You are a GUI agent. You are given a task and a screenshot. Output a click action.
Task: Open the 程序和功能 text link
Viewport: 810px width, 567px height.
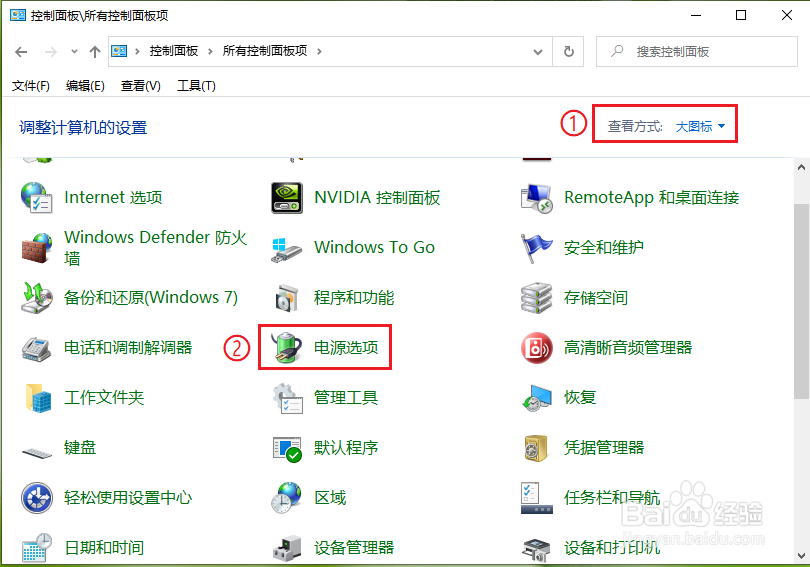[354, 297]
